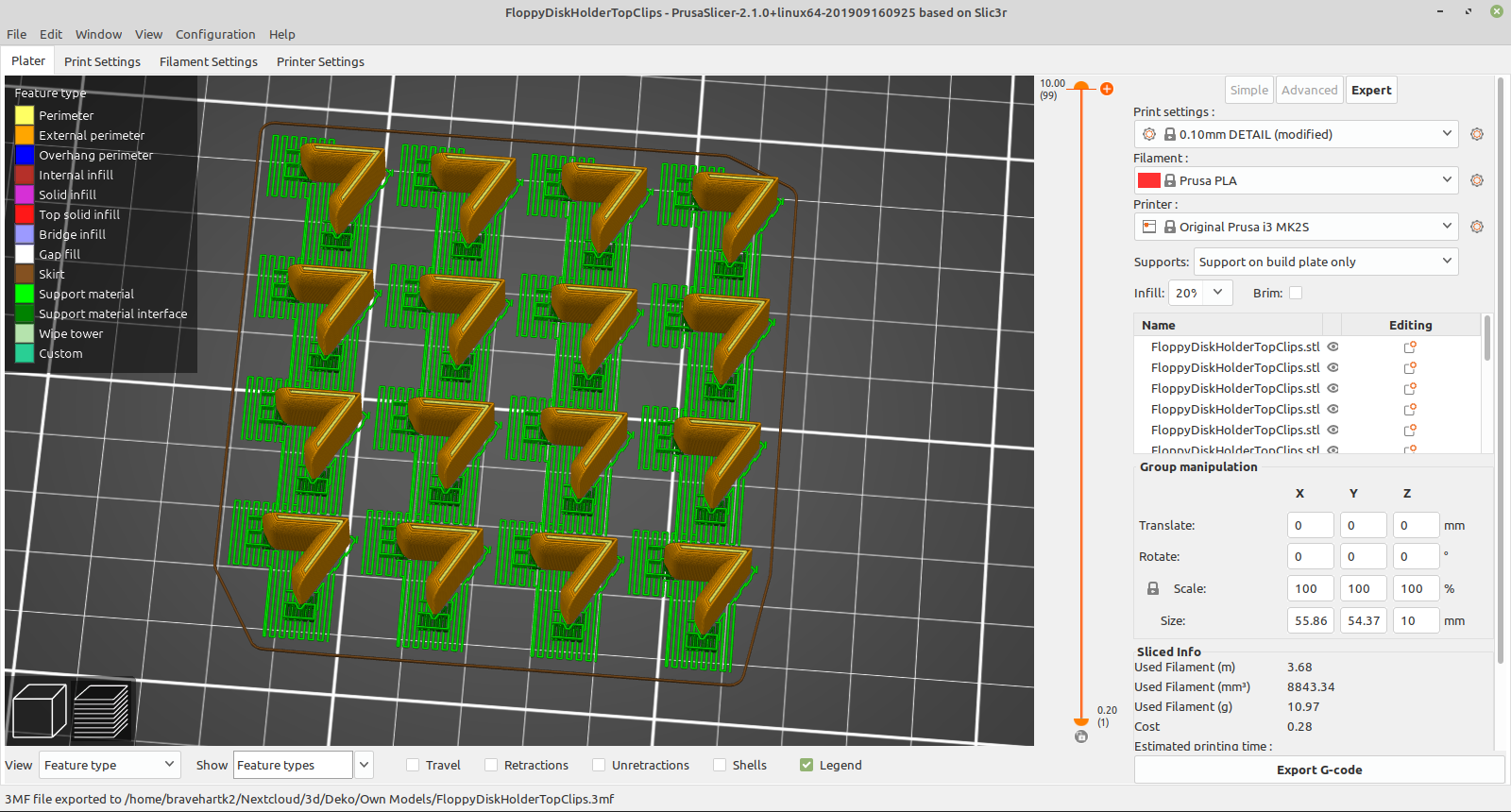Click red filament color swatch

1149,180
